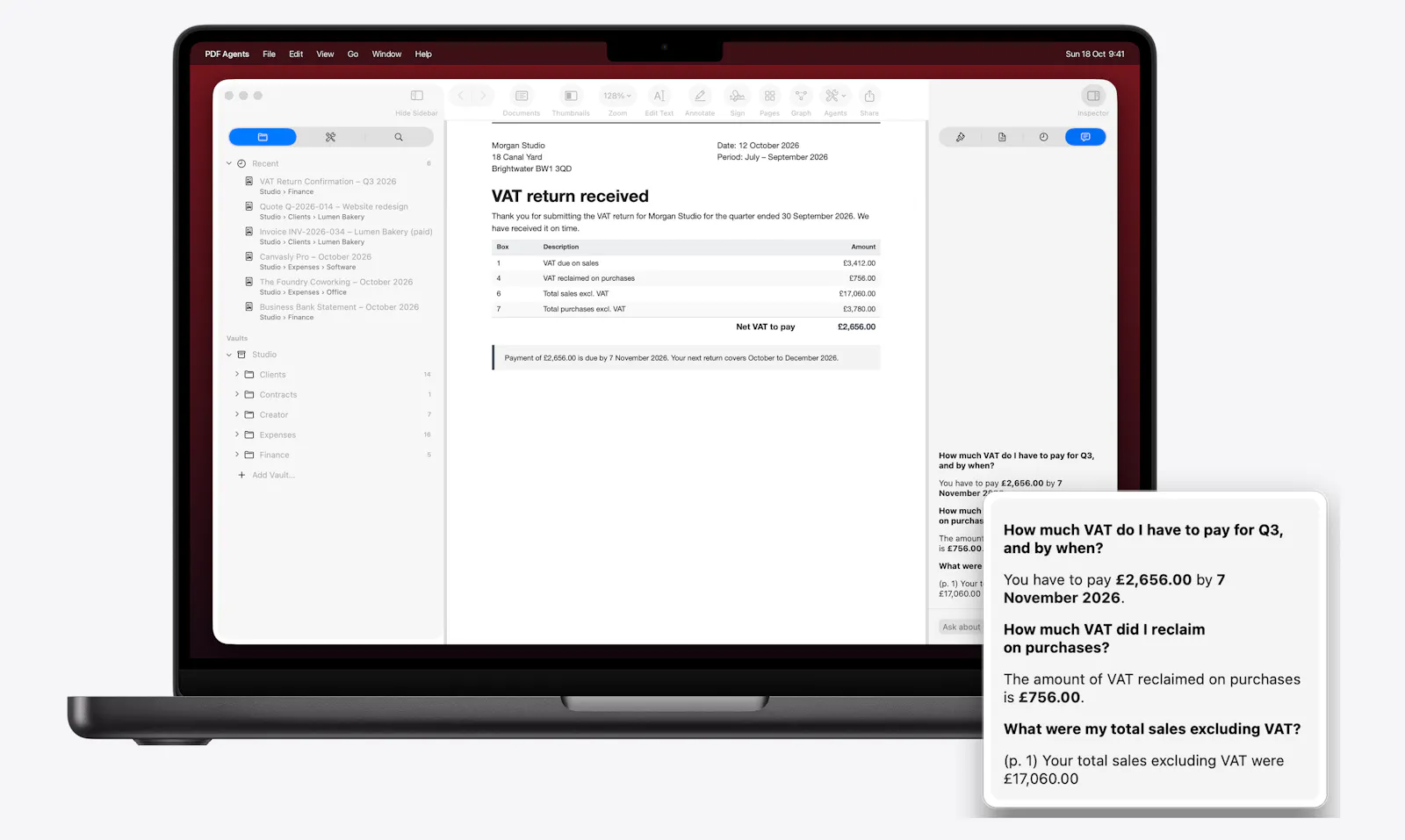Click the VAT reclaimed on purchases row

[686, 278]
